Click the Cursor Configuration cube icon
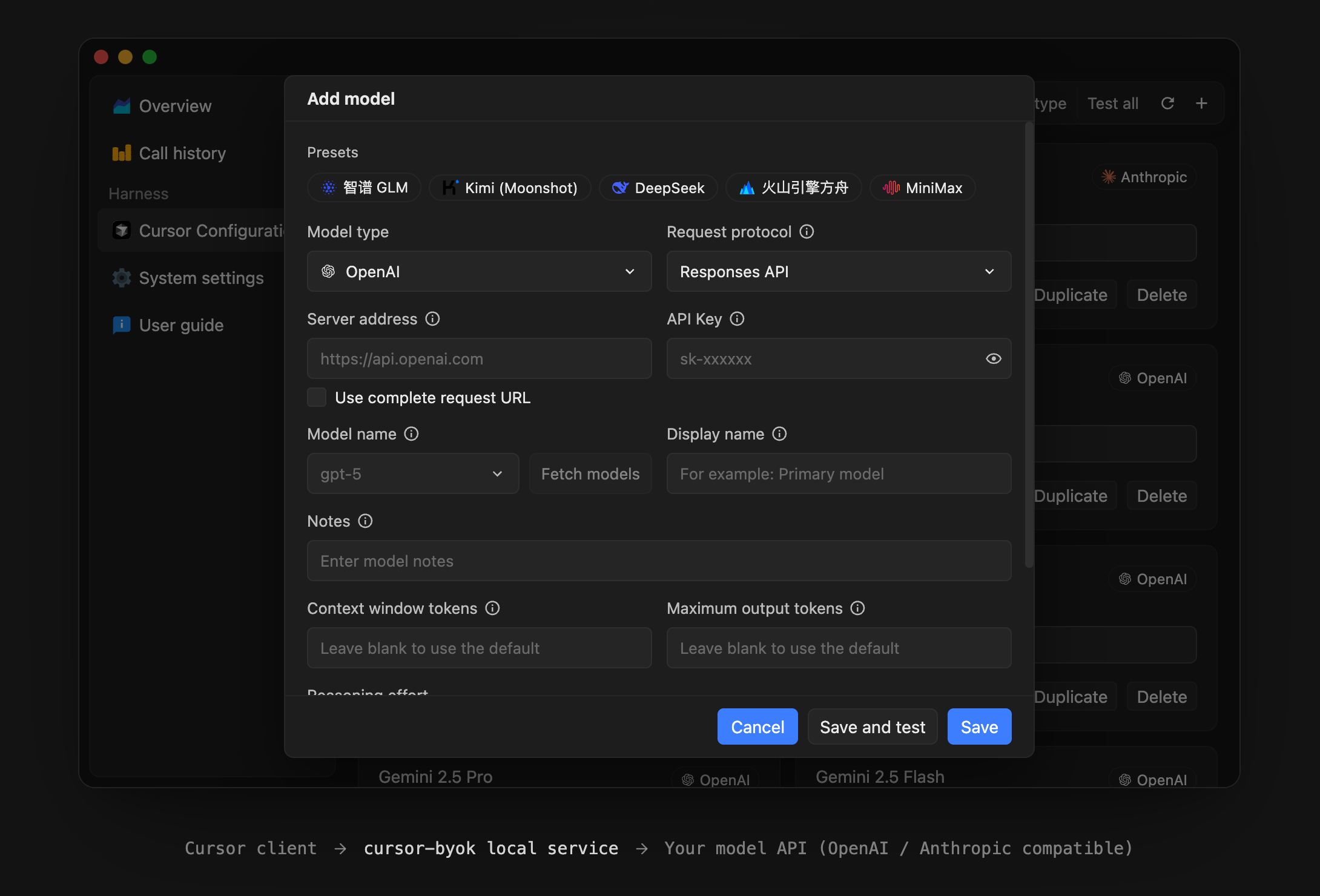The height and width of the screenshot is (896, 1320). [x=122, y=231]
